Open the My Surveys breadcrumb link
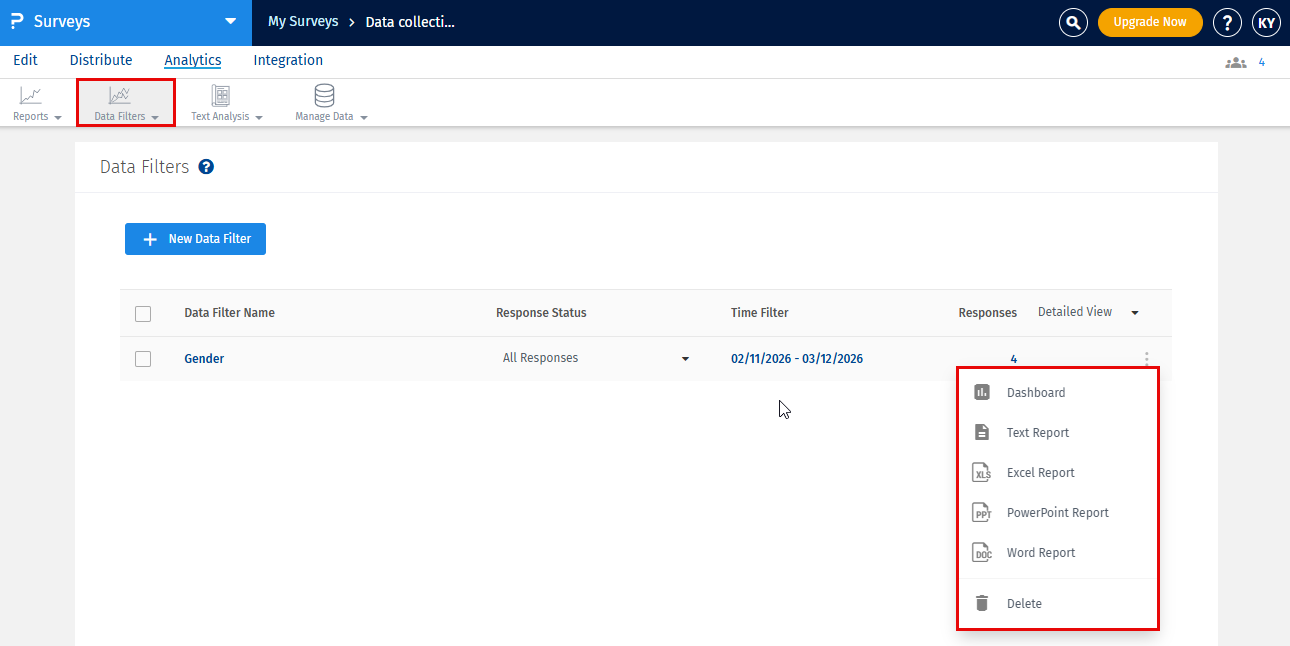This screenshot has width=1290, height=646. coord(303,21)
